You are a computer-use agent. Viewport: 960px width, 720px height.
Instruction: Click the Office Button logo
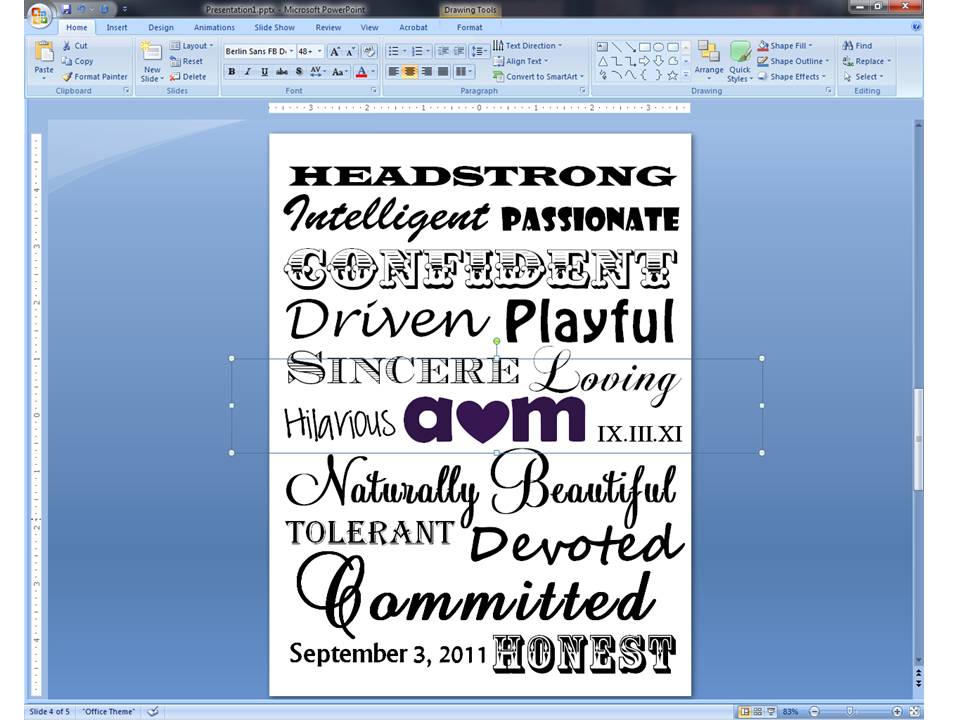[x=39, y=17]
